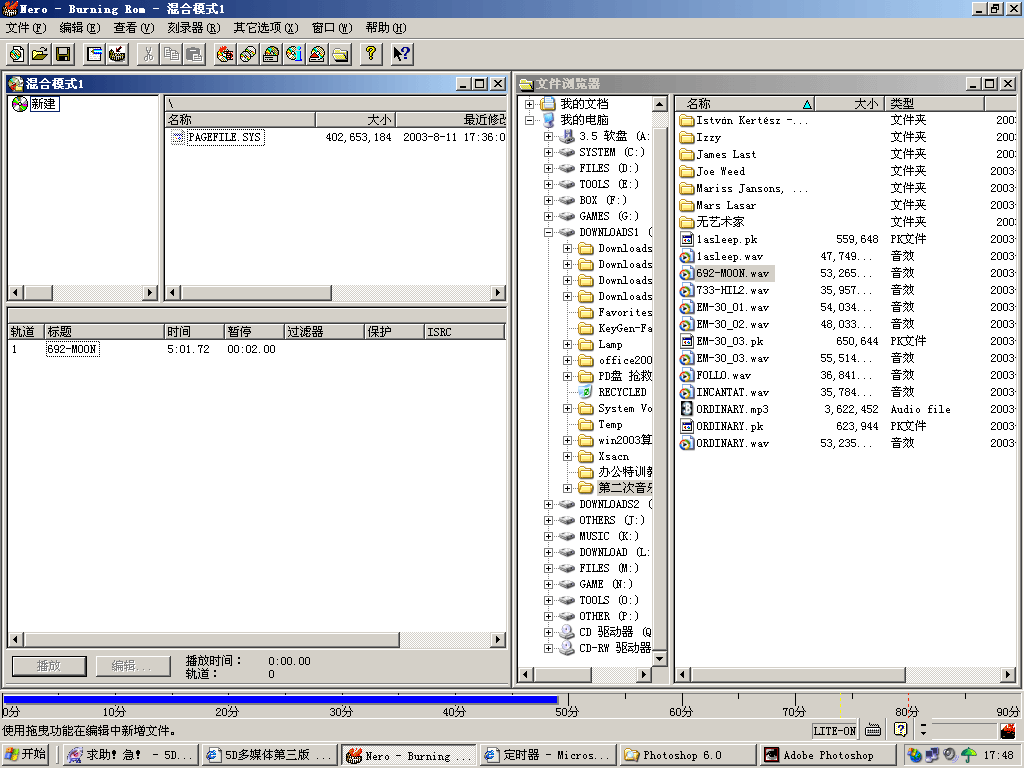Click the question balloon icon in status bar

tap(901, 730)
